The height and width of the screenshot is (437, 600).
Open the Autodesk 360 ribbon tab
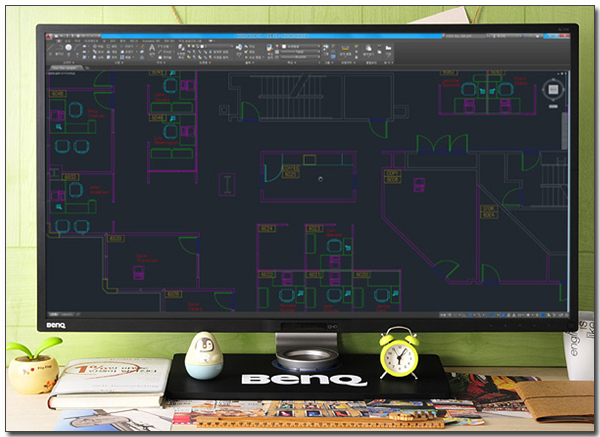pyautogui.click(x=151, y=41)
